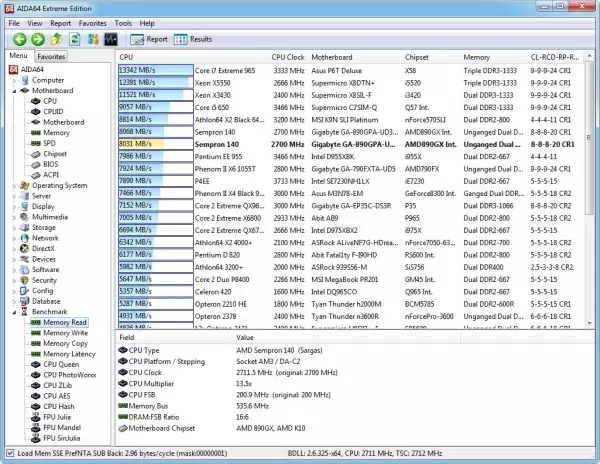This screenshot has height=464, width=600.
Task: Open the ACPI item in tree
Action: pyautogui.click(x=45, y=175)
